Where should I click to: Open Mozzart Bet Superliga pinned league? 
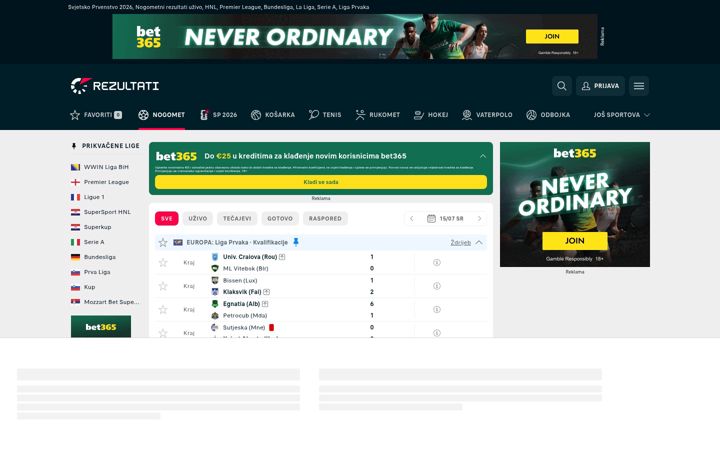[111, 302]
